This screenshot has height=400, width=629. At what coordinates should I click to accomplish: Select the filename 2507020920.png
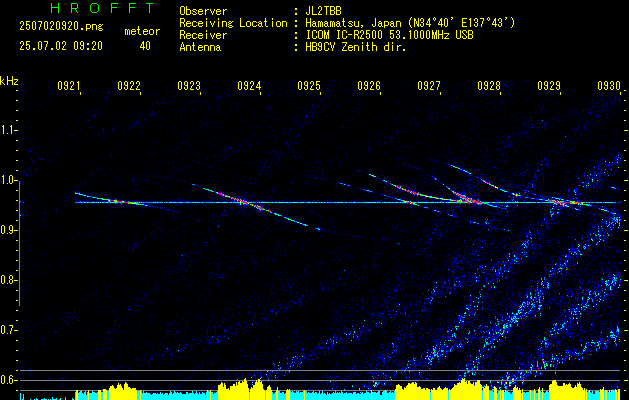pyautogui.click(x=61, y=27)
